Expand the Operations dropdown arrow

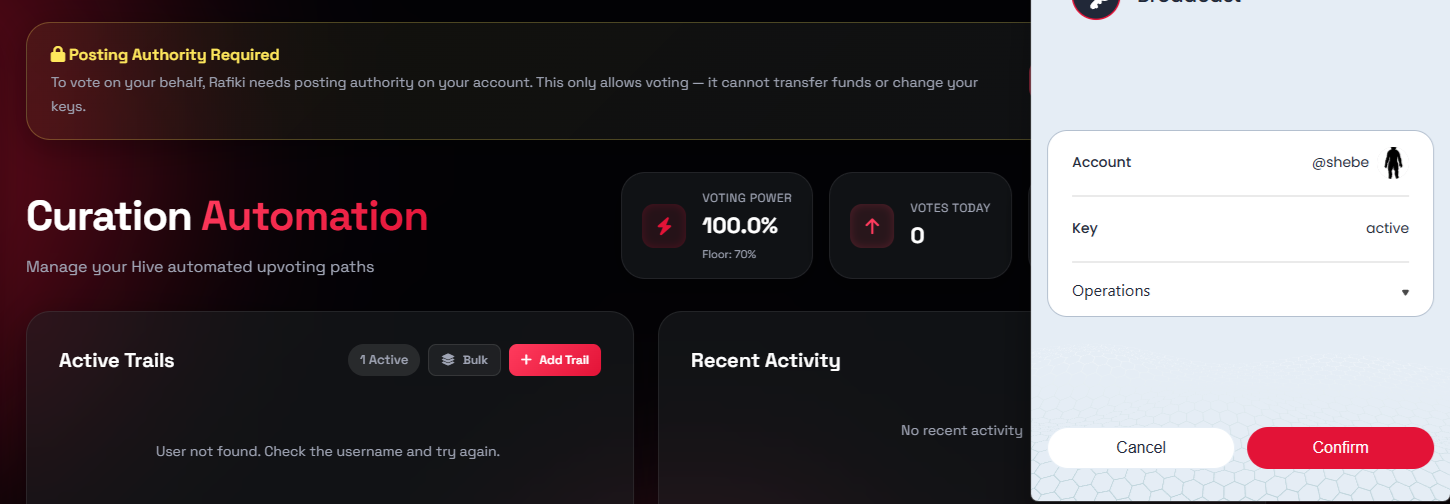pos(1405,292)
